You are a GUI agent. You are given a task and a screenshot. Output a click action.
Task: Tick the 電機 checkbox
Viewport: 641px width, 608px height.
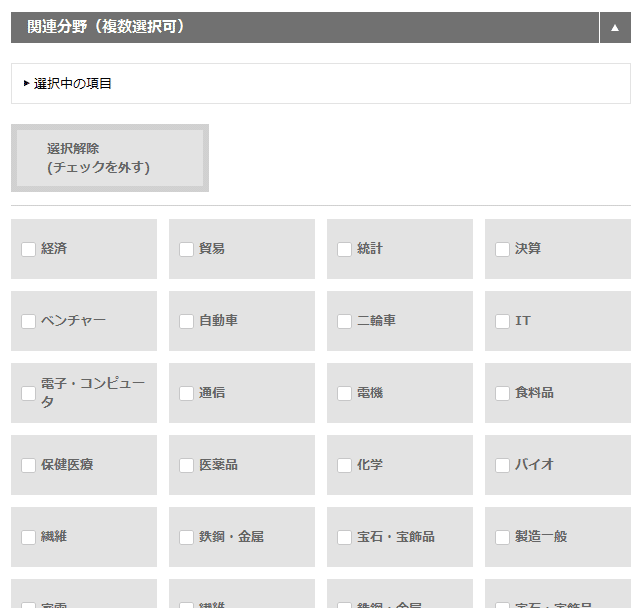click(344, 393)
